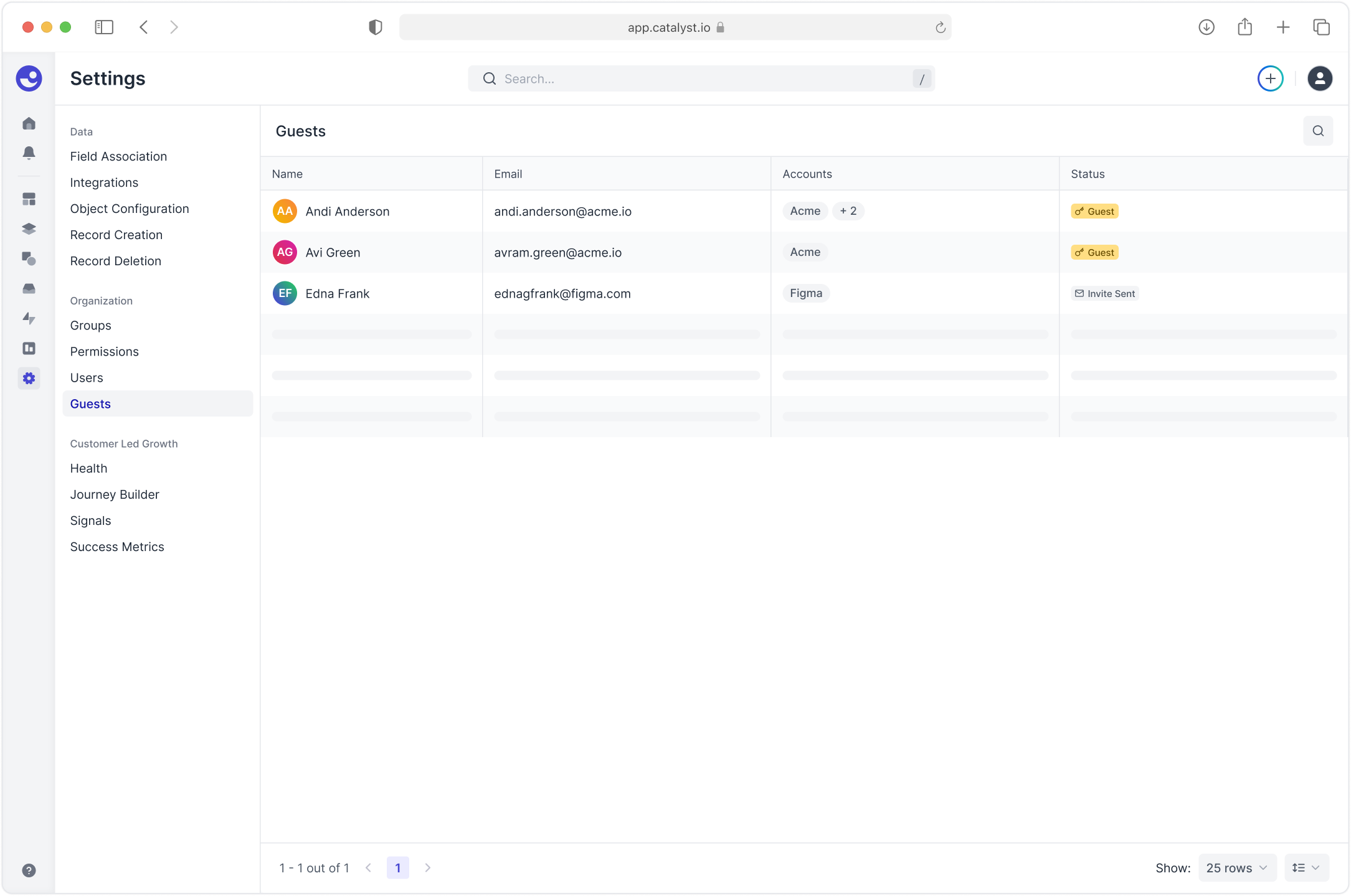This screenshot has width=1351, height=896.
Task: Click page number 1 button
Action: click(x=397, y=867)
